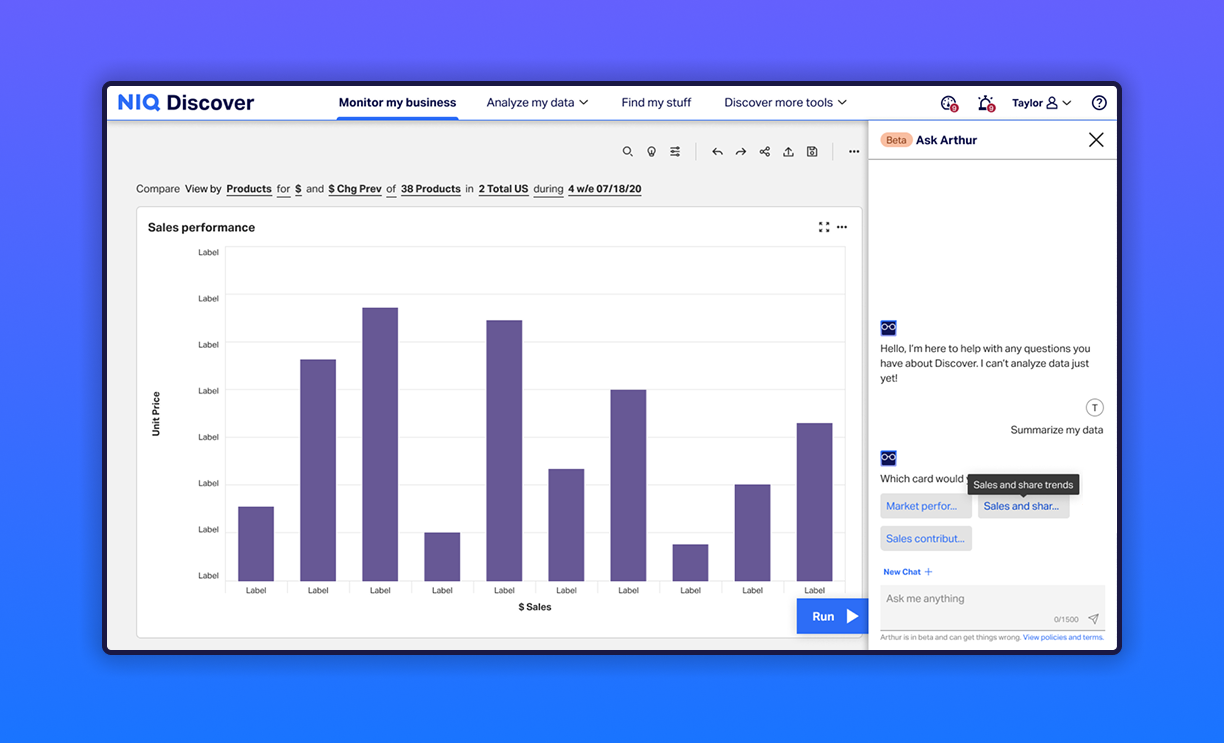
Task: Click the send arrow in chat box
Action: click(x=1093, y=619)
